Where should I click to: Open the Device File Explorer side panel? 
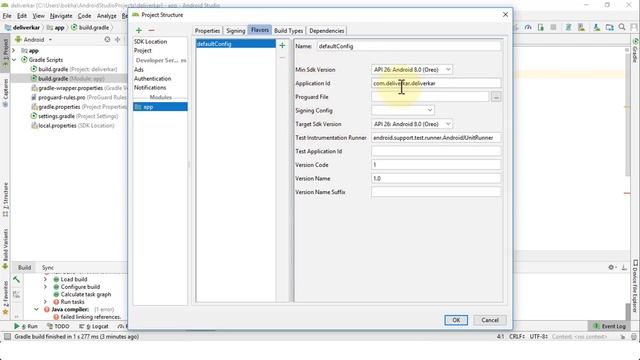coord(635,286)
